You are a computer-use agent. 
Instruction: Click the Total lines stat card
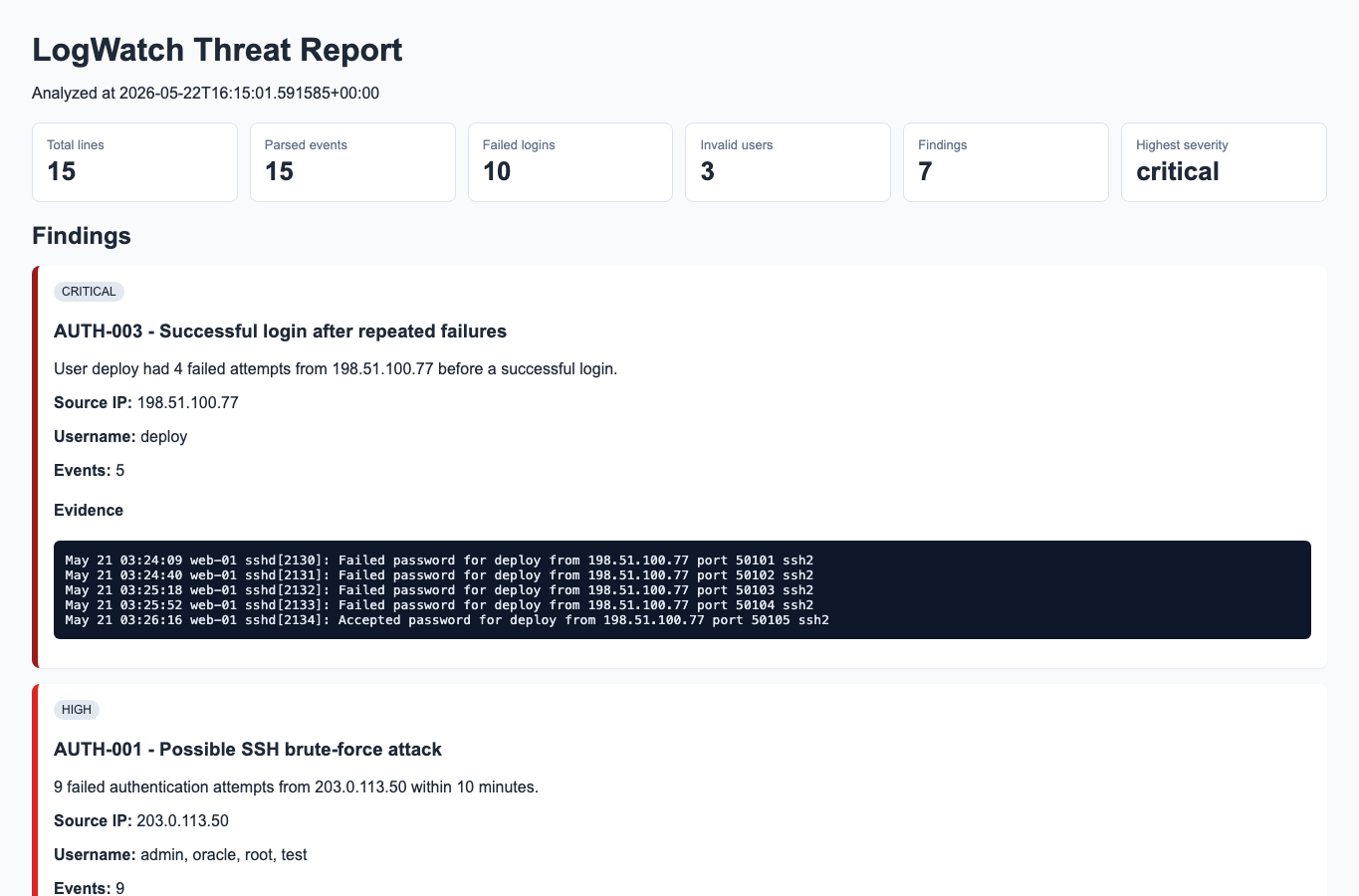134,162
